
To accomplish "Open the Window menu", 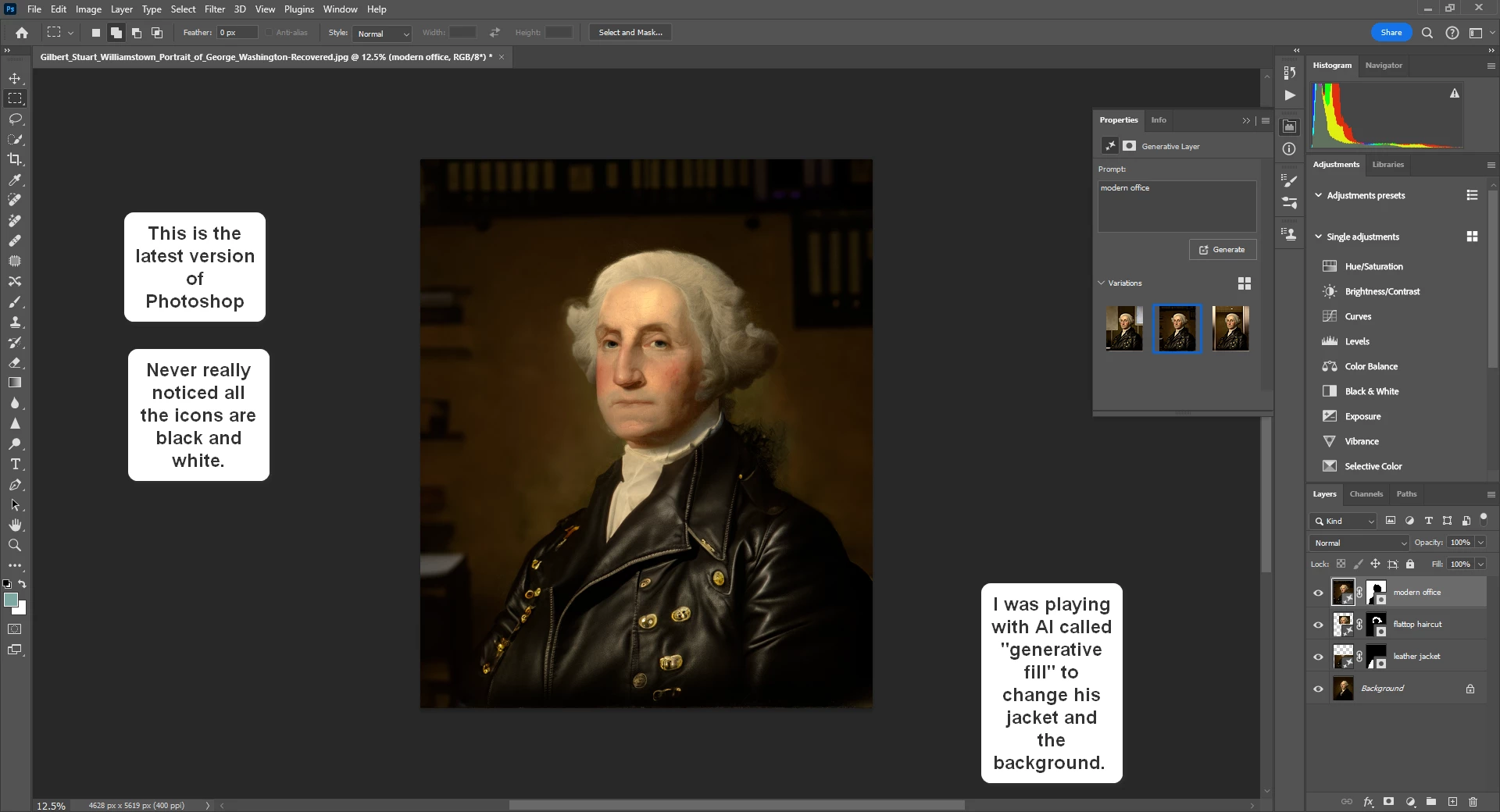I will (x=341, y=9).
